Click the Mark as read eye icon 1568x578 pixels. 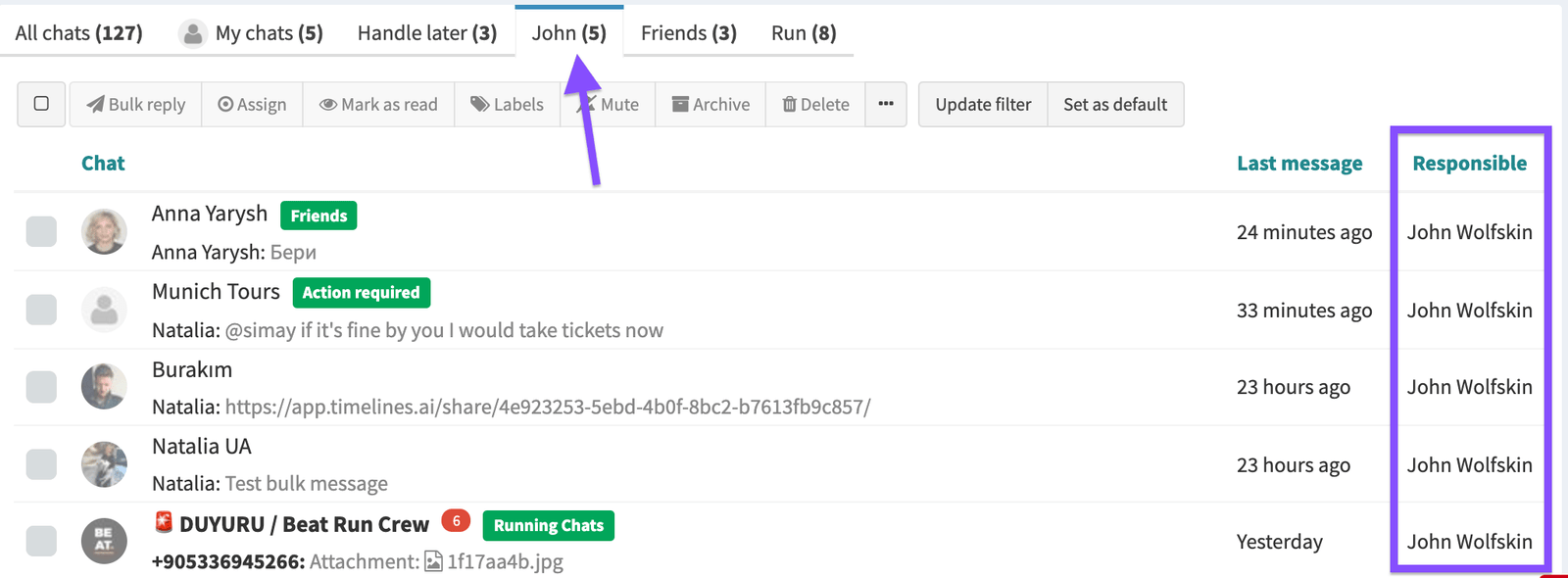coord(328,105)
